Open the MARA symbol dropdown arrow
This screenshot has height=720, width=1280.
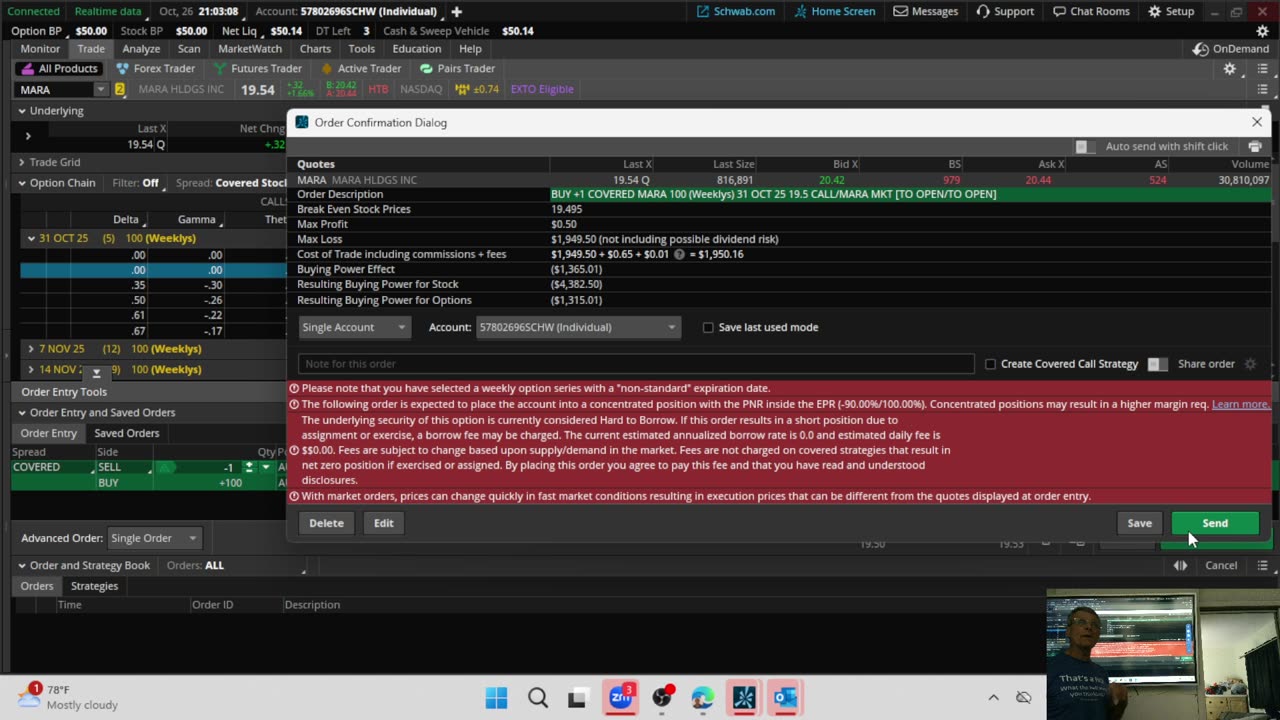[100, 89]
